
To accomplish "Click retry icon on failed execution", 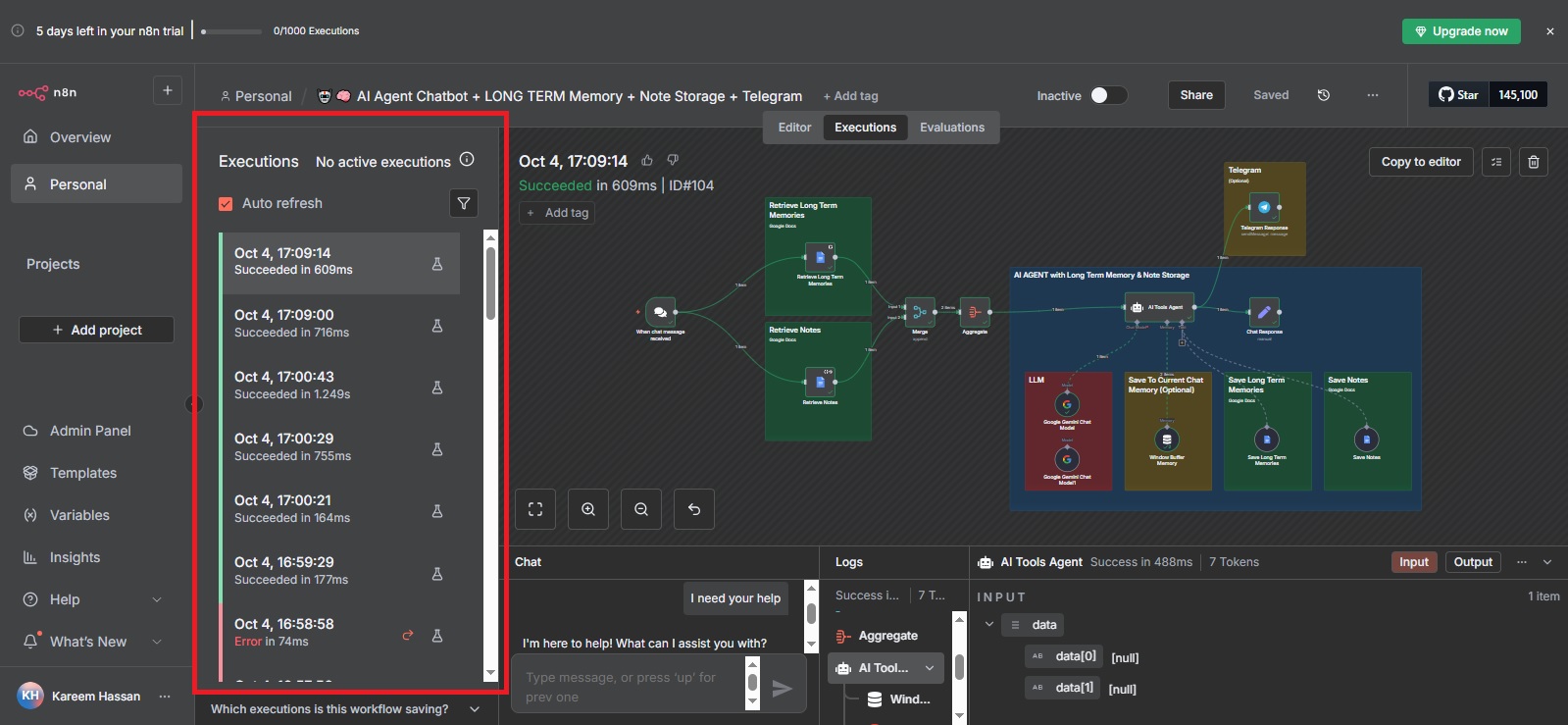I will pos(408,636).
